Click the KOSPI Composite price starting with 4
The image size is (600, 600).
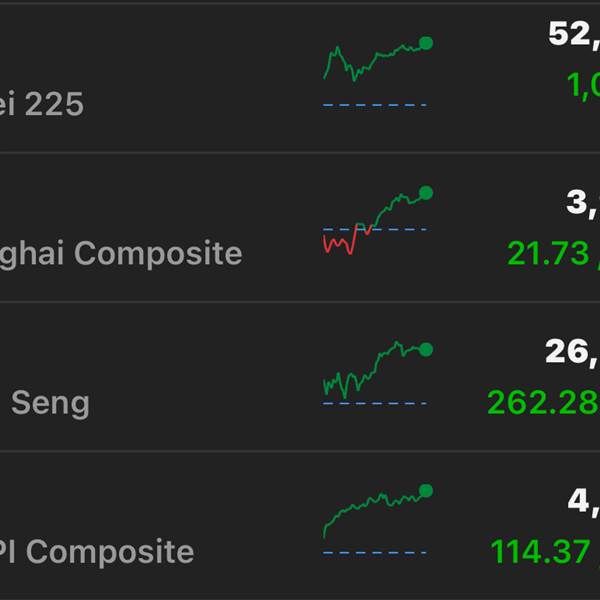tap(584, 500)
